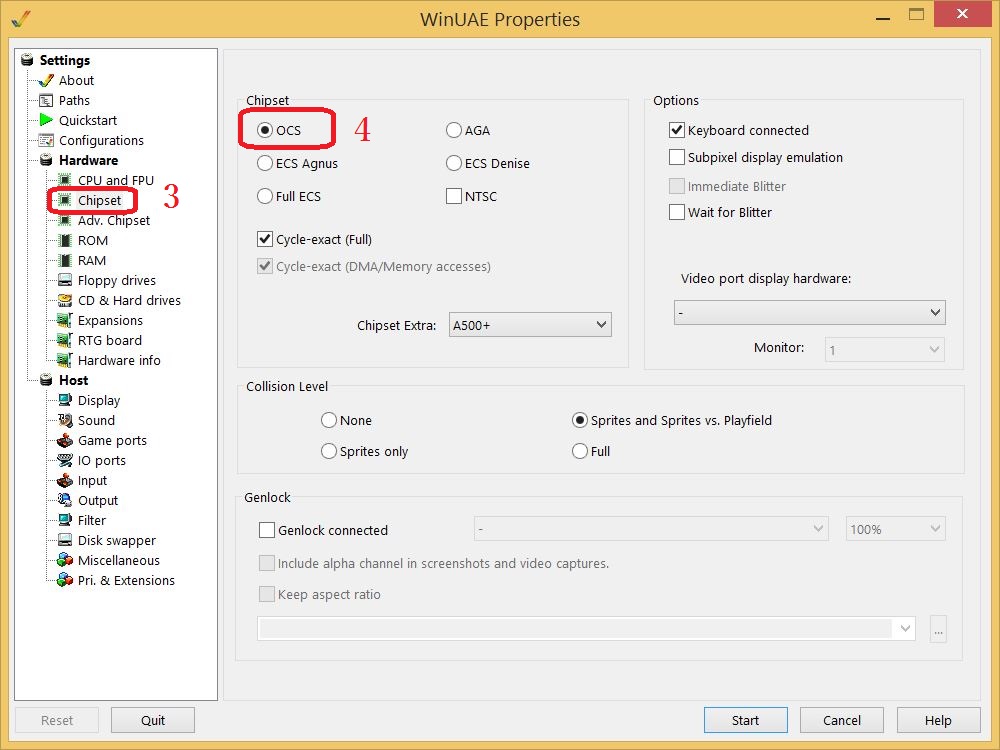Click the Display monitor icon

(64, 401)
